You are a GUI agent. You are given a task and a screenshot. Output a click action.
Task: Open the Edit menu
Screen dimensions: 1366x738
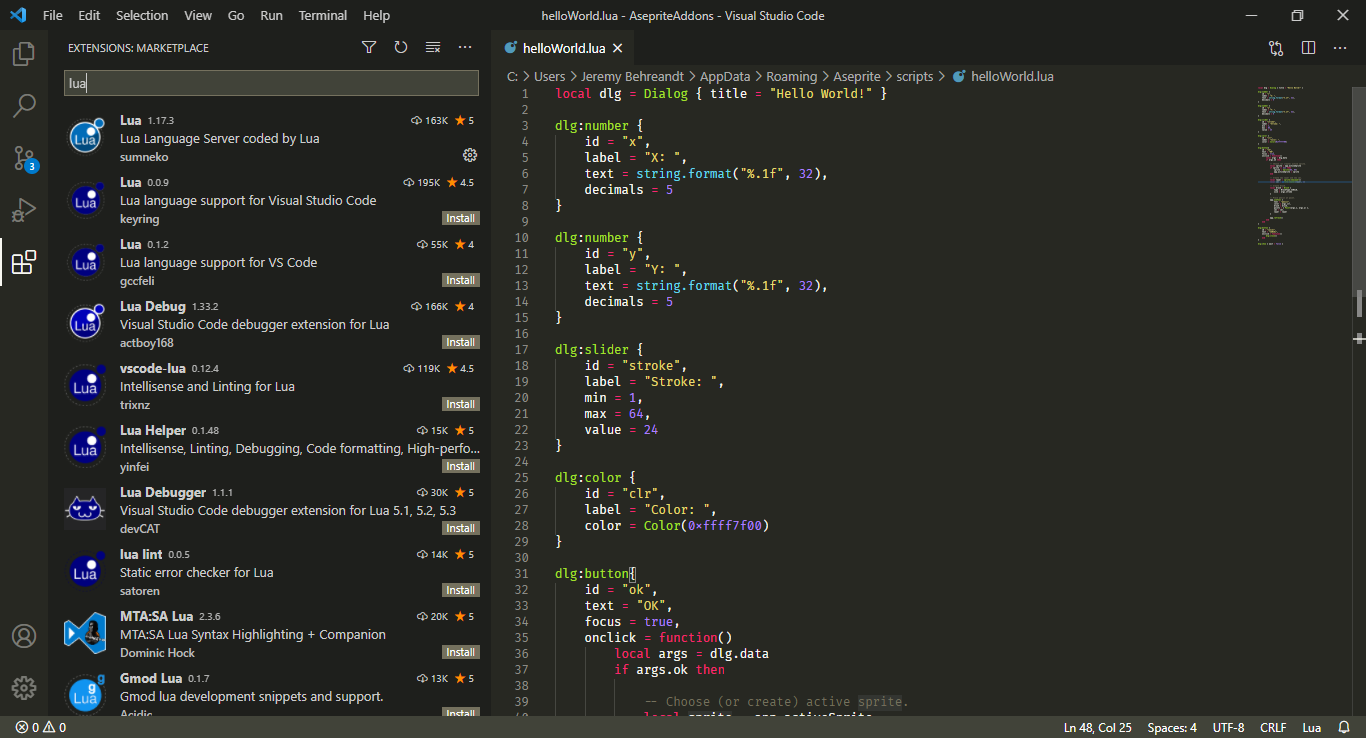[89, 16]
